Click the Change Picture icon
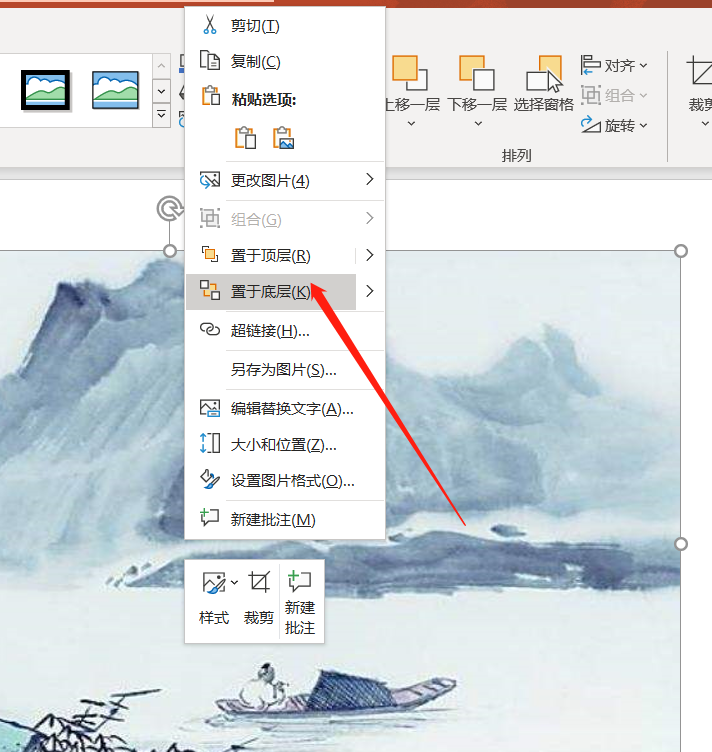This screenshot has height=752, width=712. coord(210,180)
